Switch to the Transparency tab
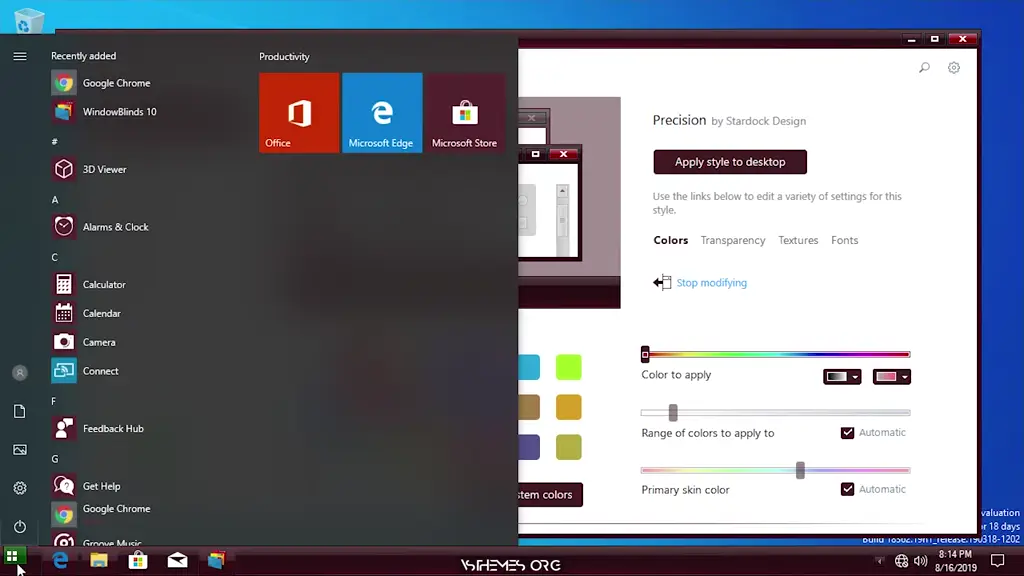This screenshot has width=1024, height=576. [733, 240]
